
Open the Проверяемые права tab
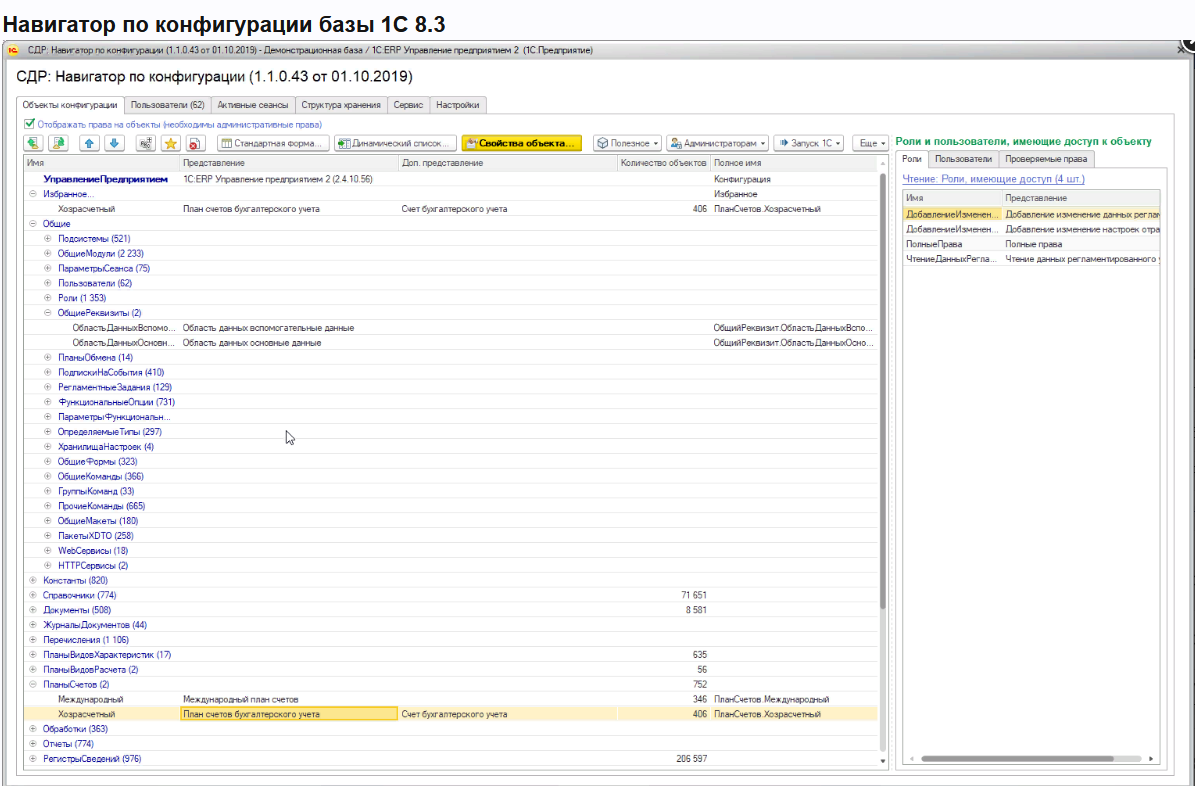(1047, 159)
